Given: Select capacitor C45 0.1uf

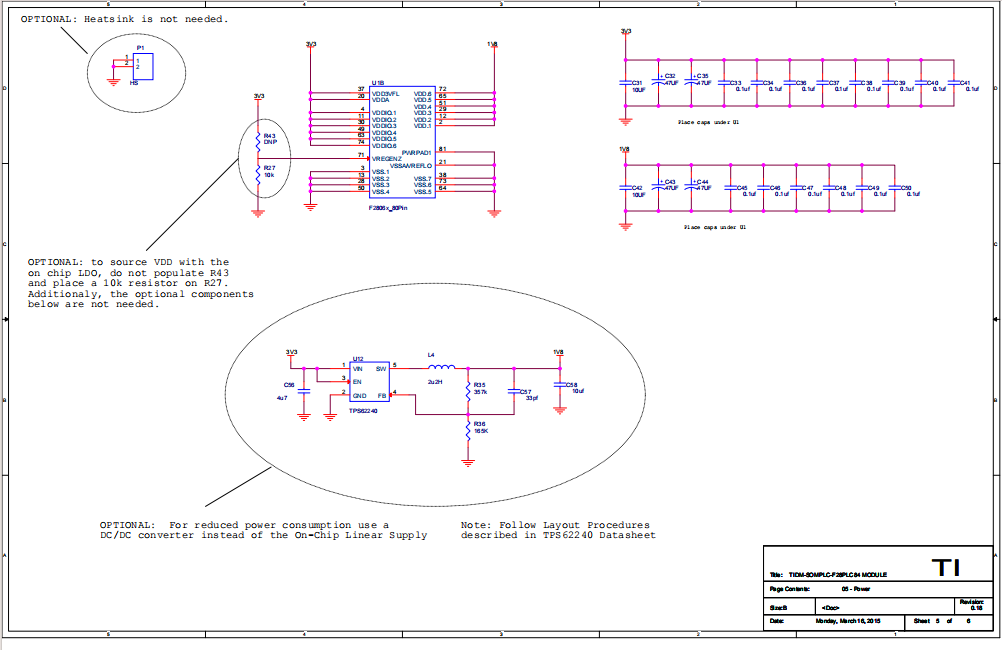Looking at the screenshot, I should coord(731,188).
